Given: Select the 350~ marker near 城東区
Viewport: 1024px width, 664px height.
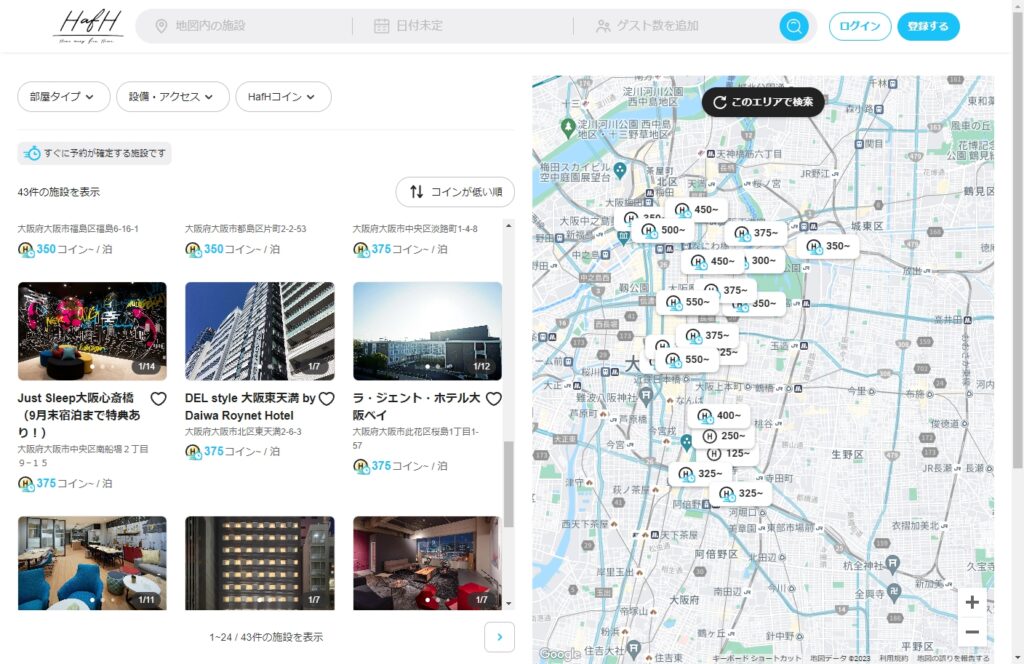Looking at the screenshot, I should click(x=829, y=246).
